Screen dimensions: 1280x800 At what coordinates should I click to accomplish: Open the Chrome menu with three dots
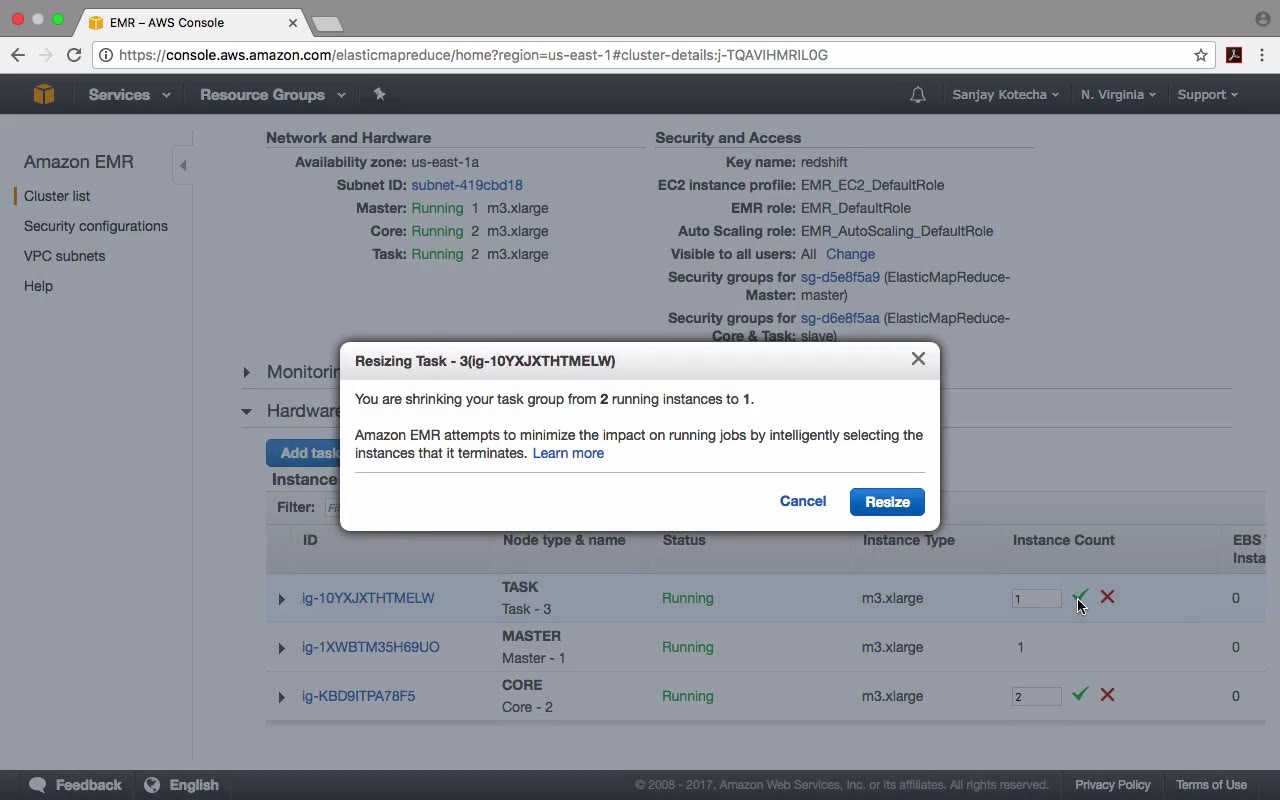click(x=1263, y=55)
